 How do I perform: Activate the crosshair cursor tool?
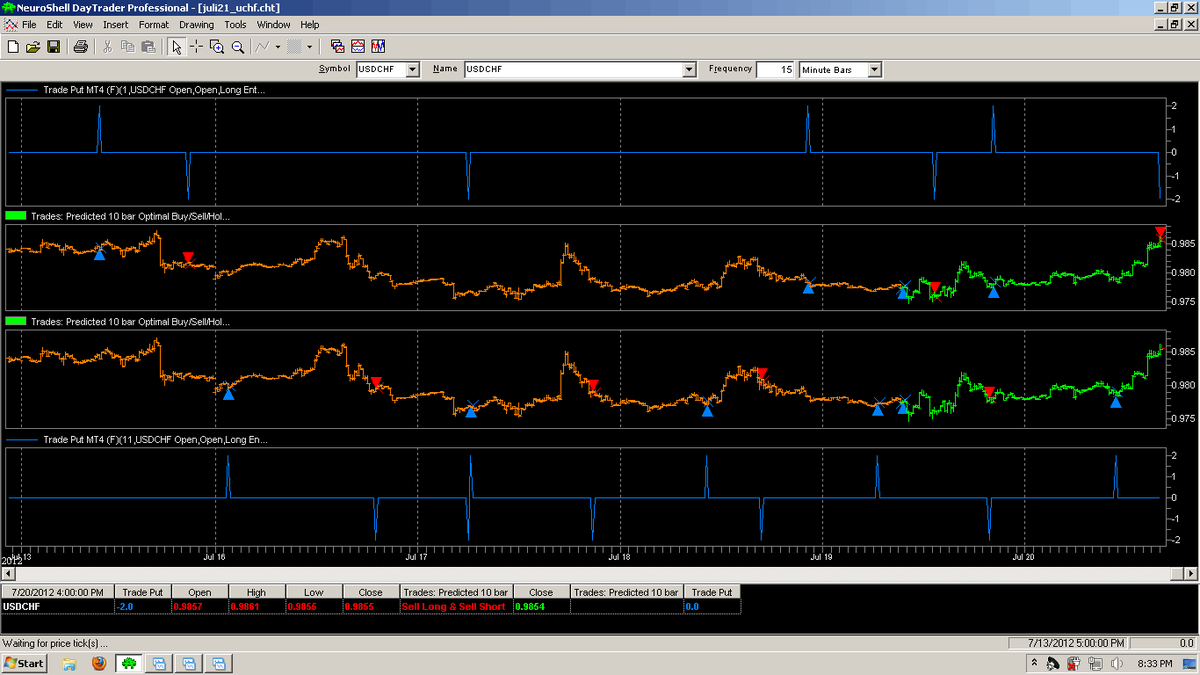pyautogui.click(x=196, y=46)
